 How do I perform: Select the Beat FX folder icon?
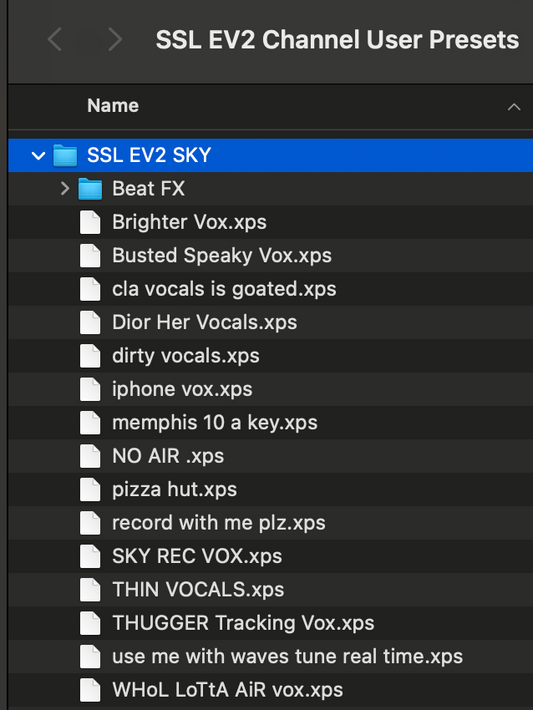(x=90, y=189)
